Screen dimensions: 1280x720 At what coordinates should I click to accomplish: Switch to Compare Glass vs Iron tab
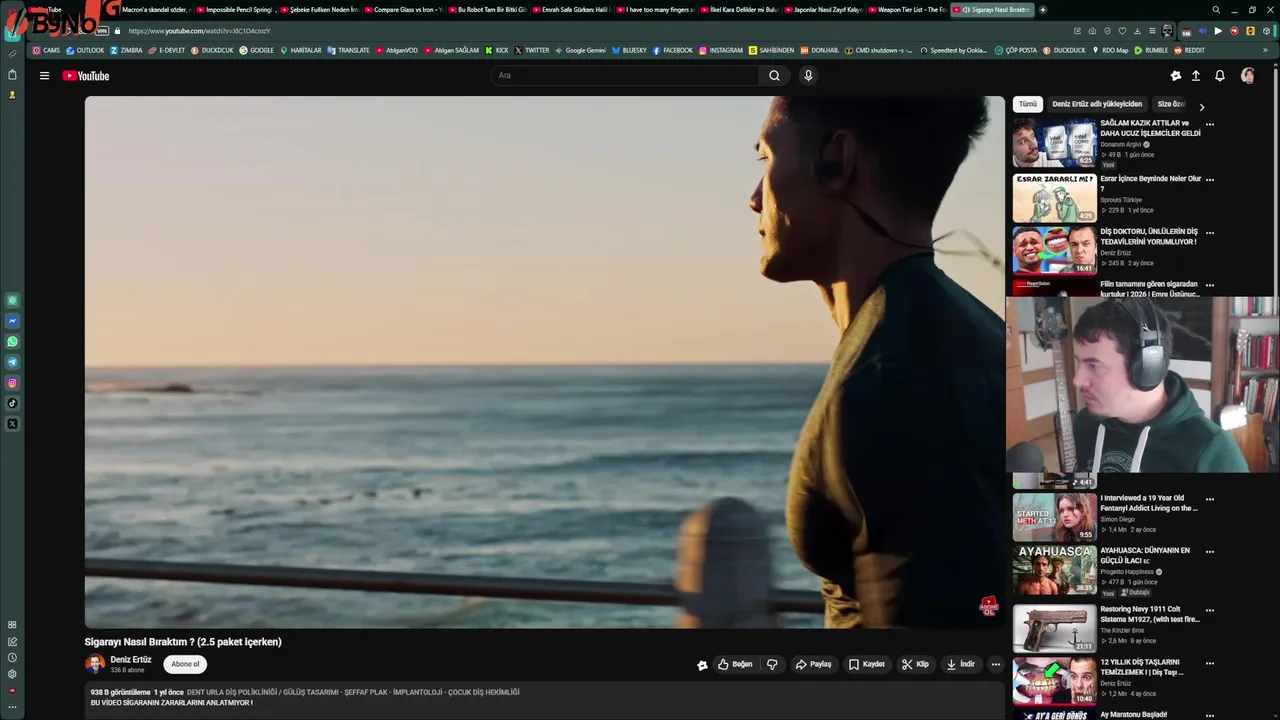point(405,10)
